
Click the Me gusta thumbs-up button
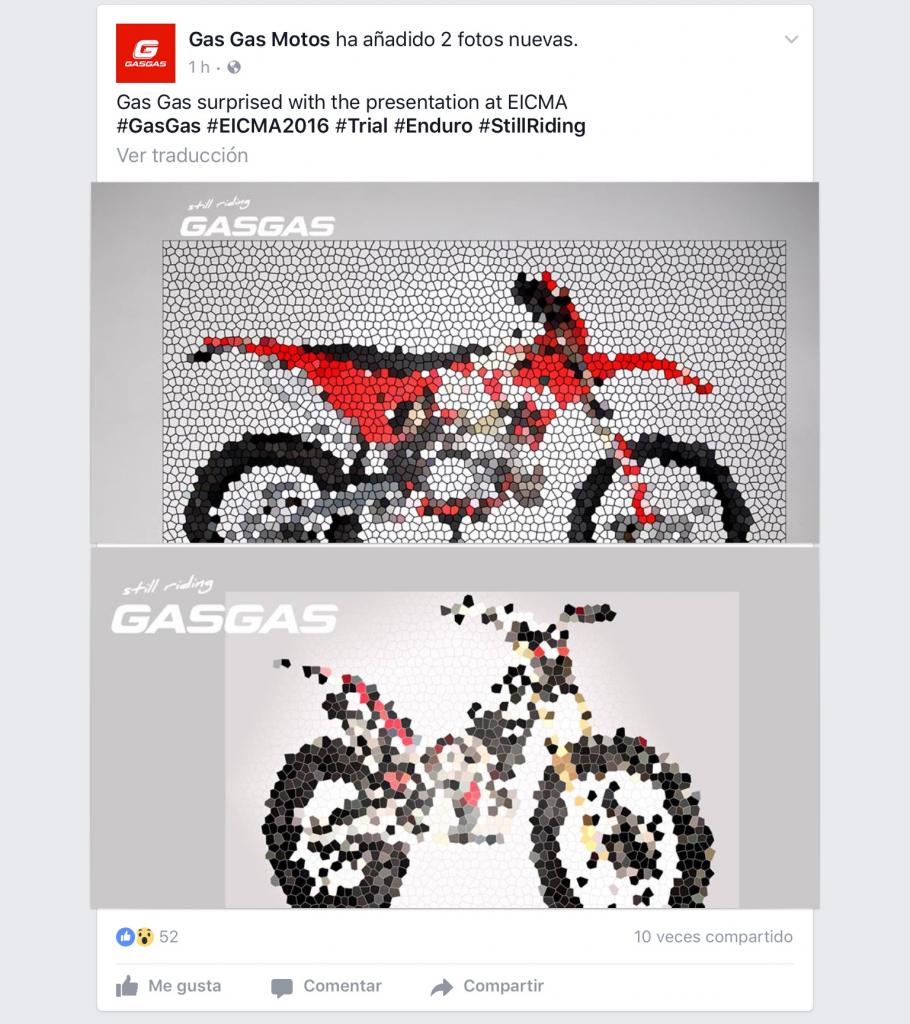click(x=169, y=986)
